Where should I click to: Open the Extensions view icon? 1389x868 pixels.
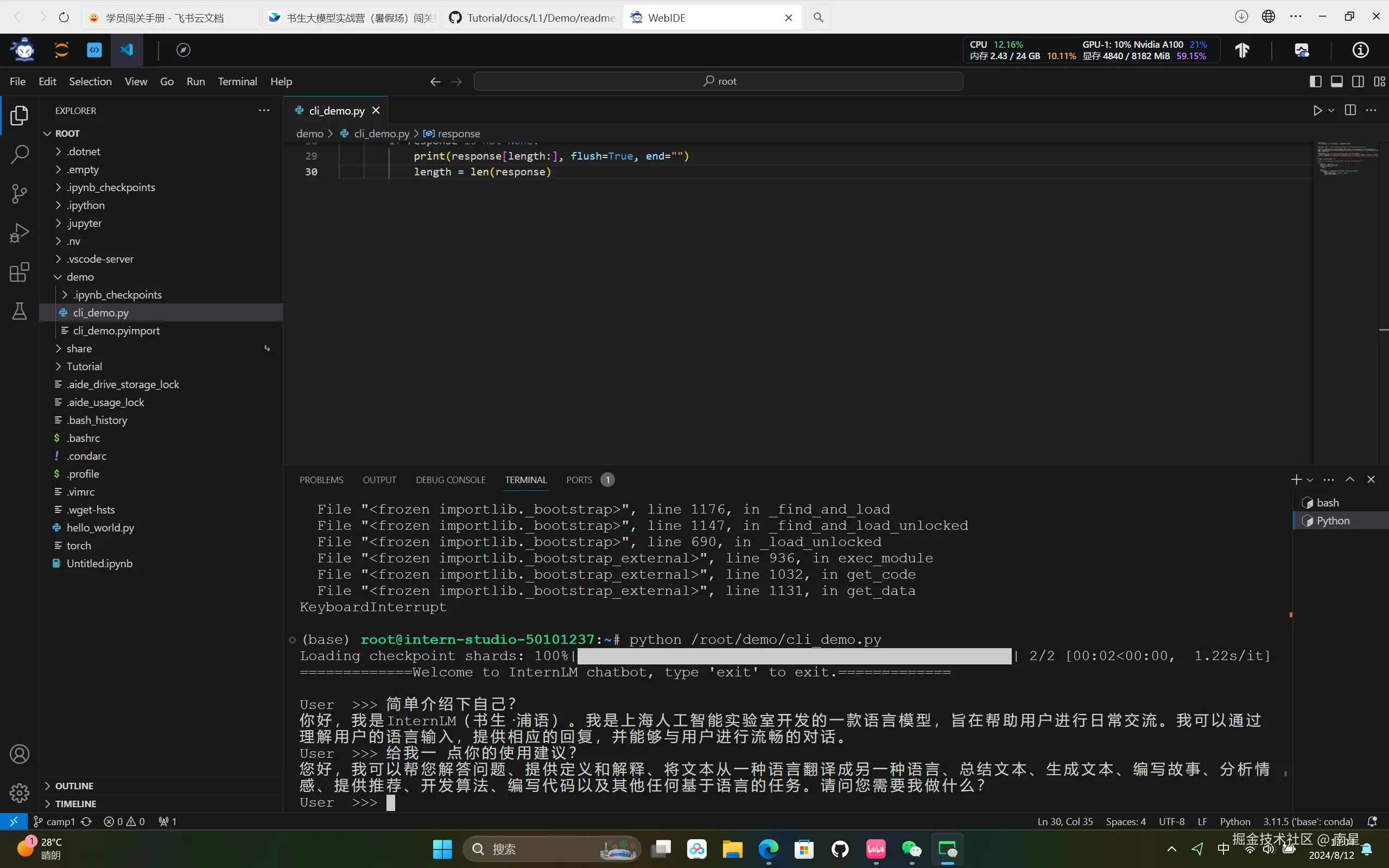[20, 272]
